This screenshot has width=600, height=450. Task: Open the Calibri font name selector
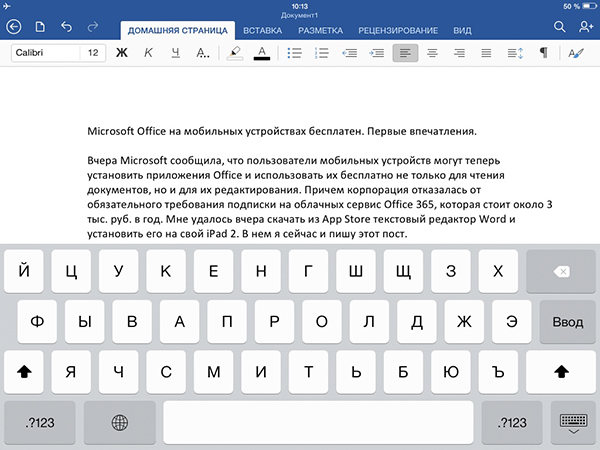click(46, 53)
